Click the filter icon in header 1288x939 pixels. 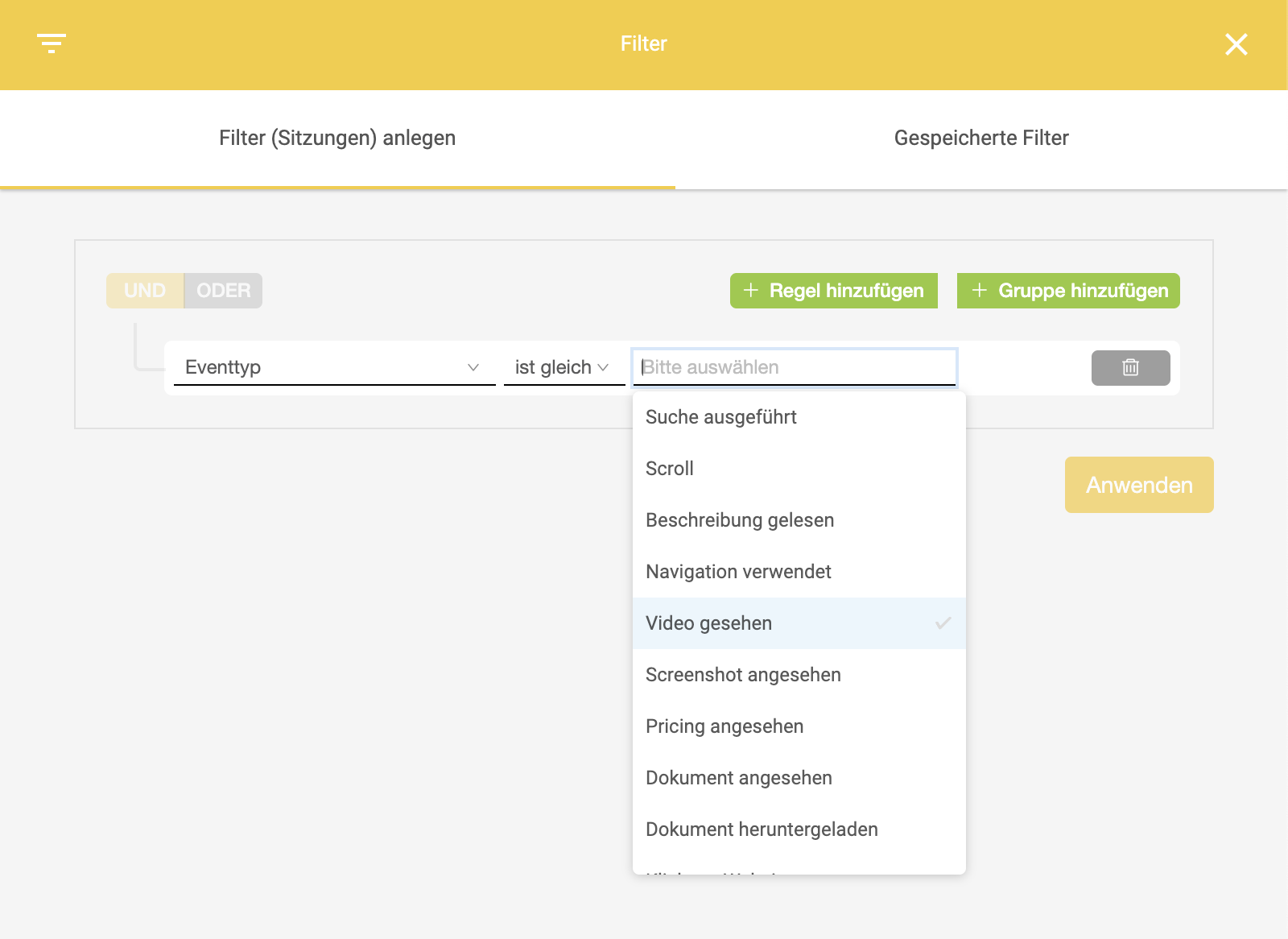(x=52, y=43)
